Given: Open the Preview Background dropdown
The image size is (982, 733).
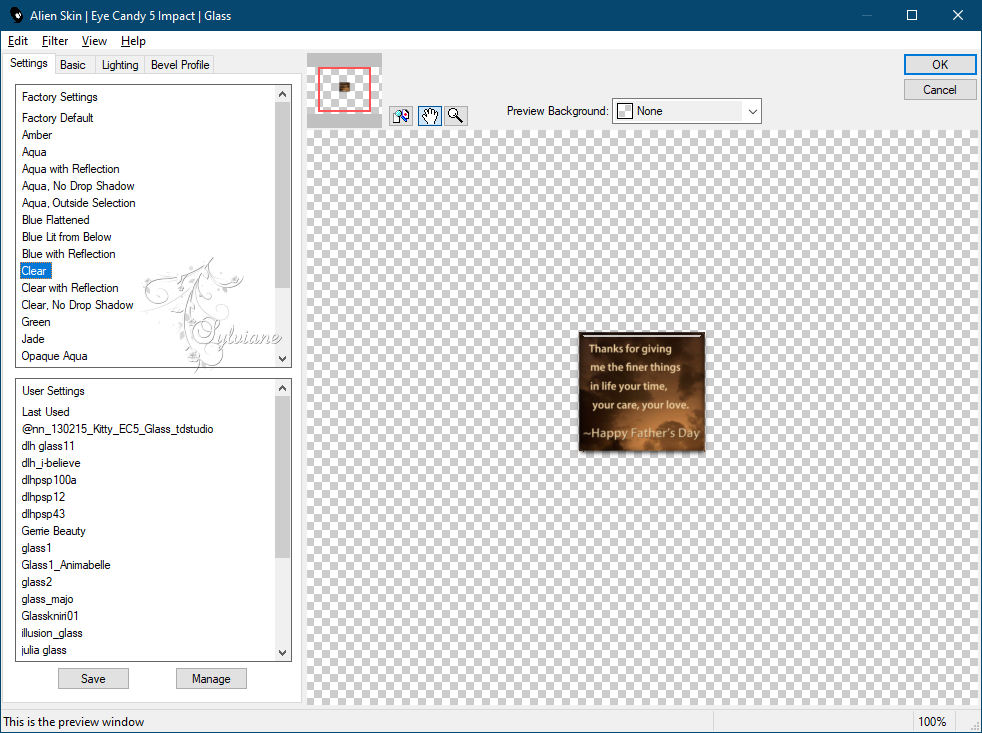Looking at the screenshot, I should (x=686, y=111).
